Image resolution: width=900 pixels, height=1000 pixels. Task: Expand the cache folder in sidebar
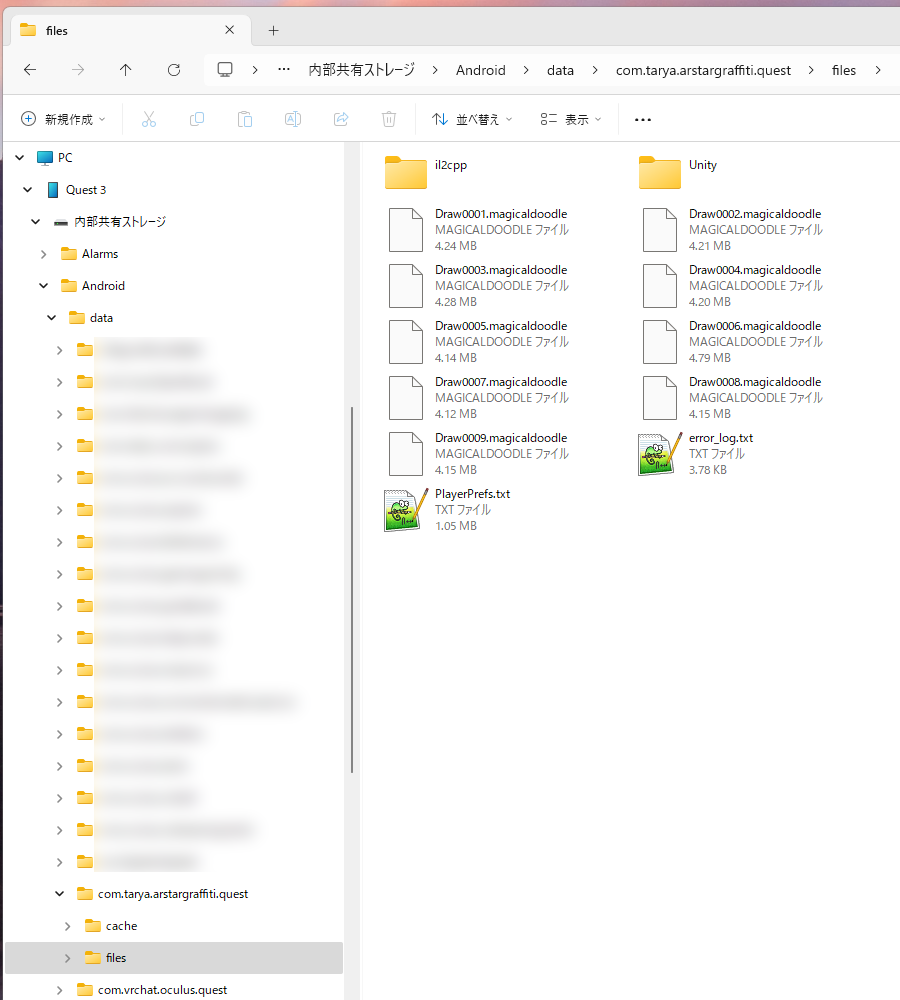68,926
